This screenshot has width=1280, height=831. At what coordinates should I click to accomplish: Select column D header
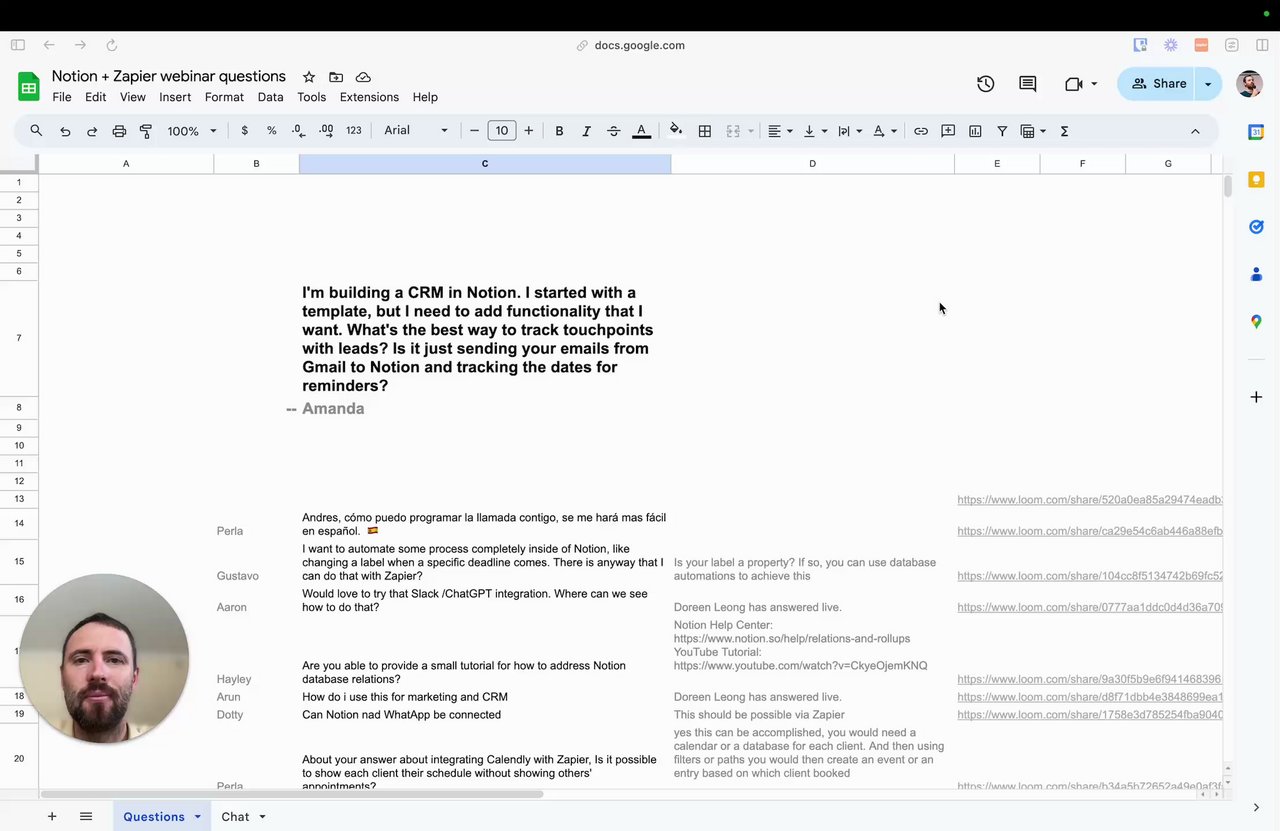click(812, 164)
